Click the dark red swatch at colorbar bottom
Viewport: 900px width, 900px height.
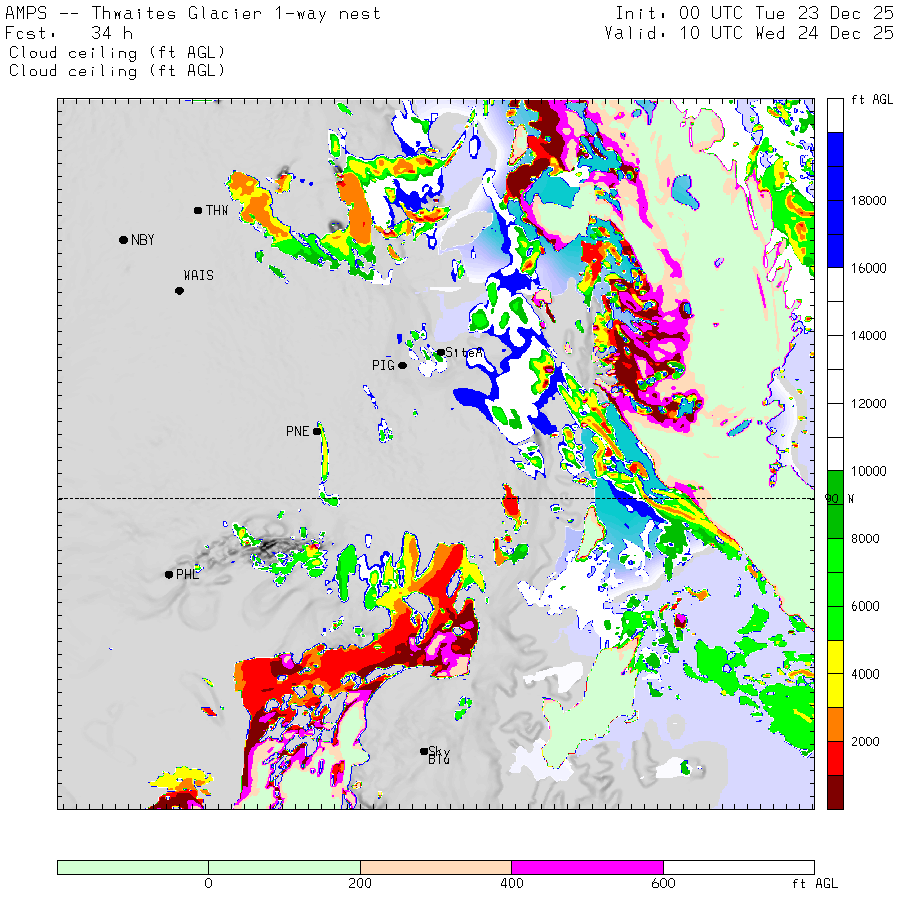(x=835, y=791)
